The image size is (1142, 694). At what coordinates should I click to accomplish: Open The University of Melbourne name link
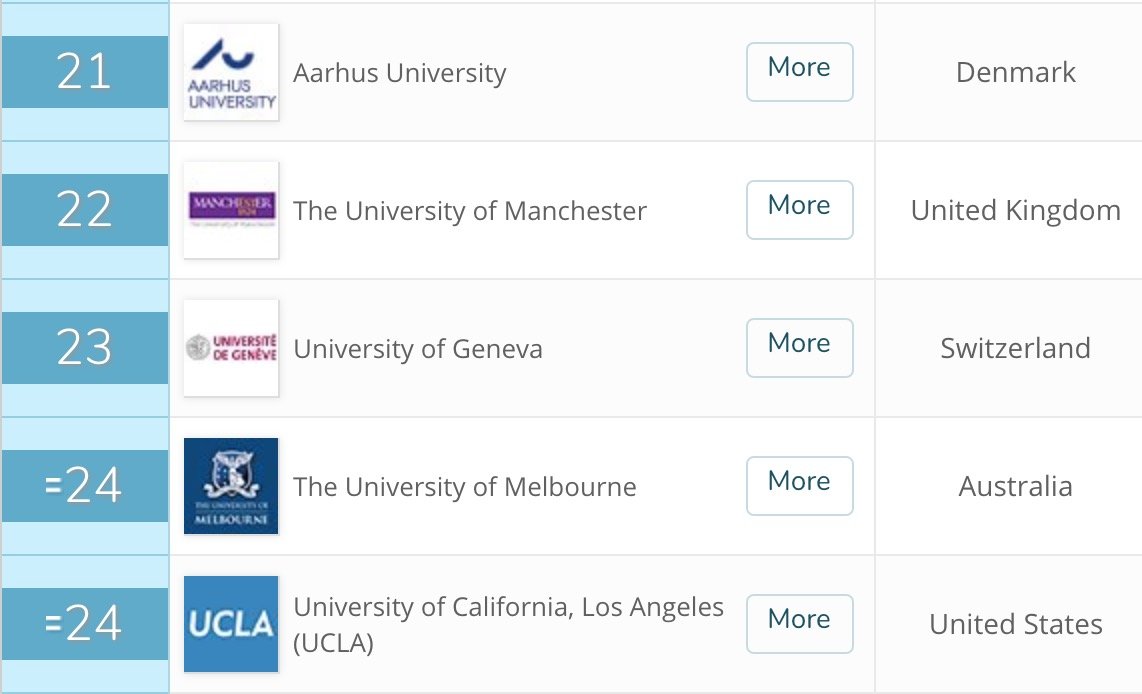point(465,486)
